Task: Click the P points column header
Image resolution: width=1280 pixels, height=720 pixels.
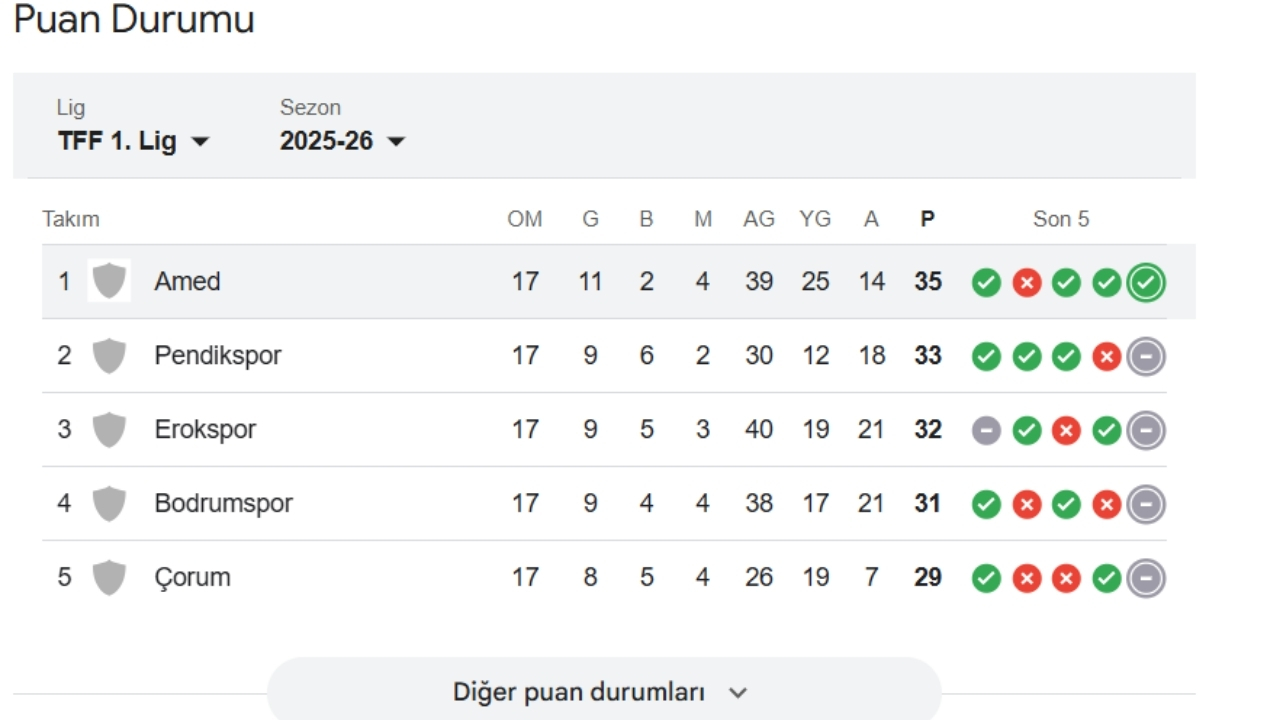Action: tap(927, 219)
